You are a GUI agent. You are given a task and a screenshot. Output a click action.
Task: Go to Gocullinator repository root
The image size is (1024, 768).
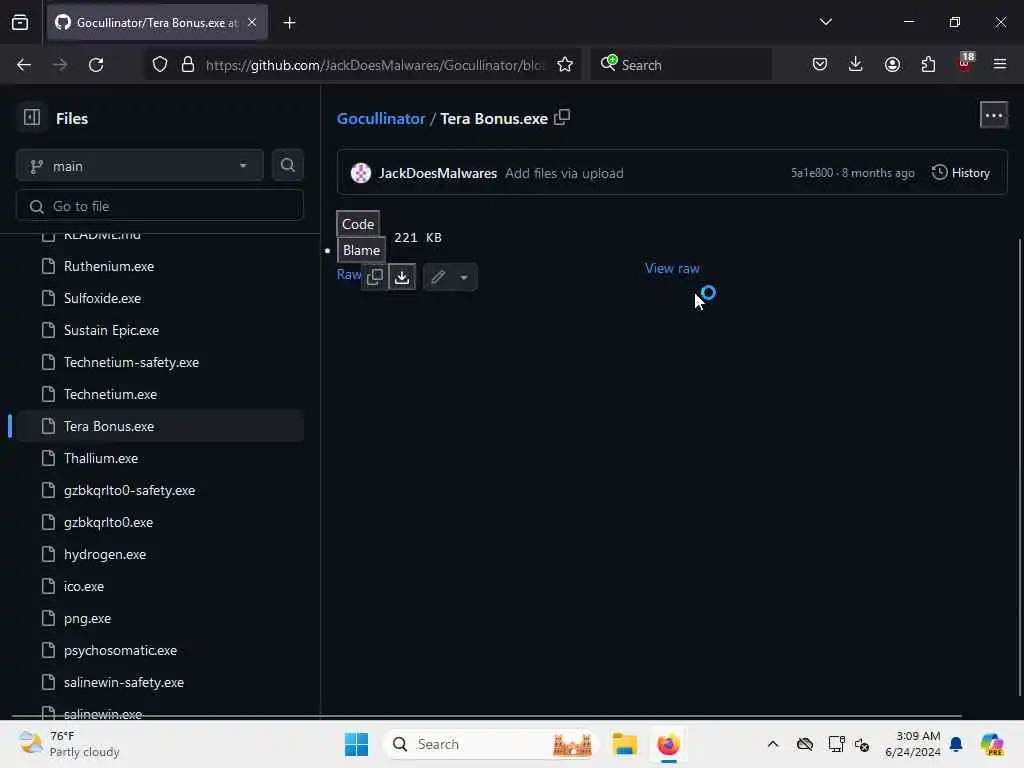point(381,118)
